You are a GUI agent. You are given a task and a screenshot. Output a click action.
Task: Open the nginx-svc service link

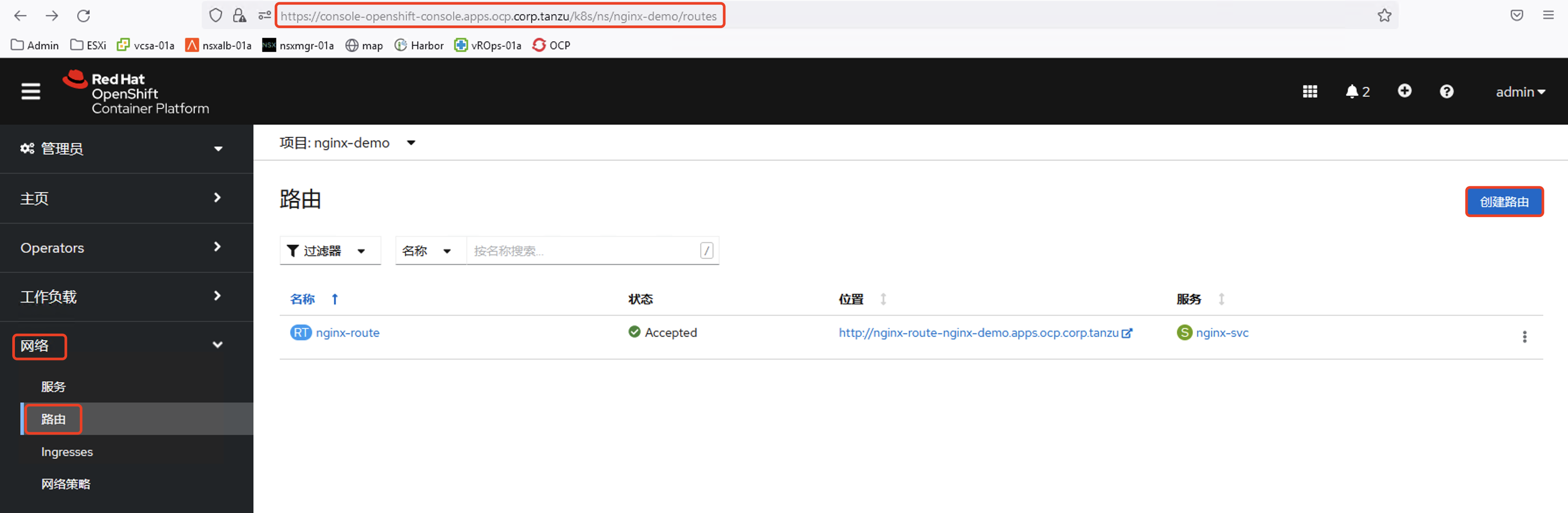[1222, 333]
